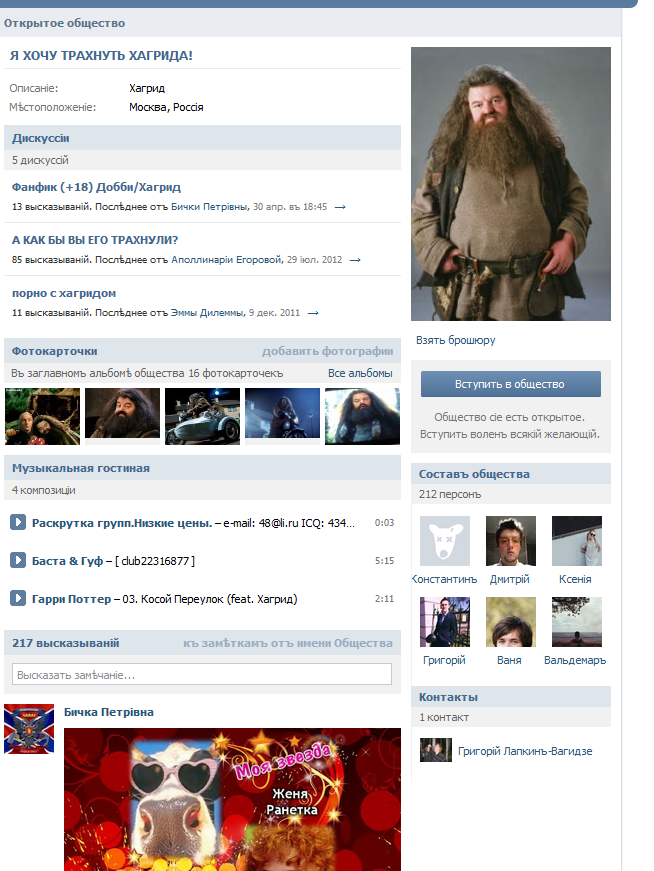The width and height of the screenshot is (654, 871).
Task: Click the Открытое общество heading
Action: (x=64, y=23)
